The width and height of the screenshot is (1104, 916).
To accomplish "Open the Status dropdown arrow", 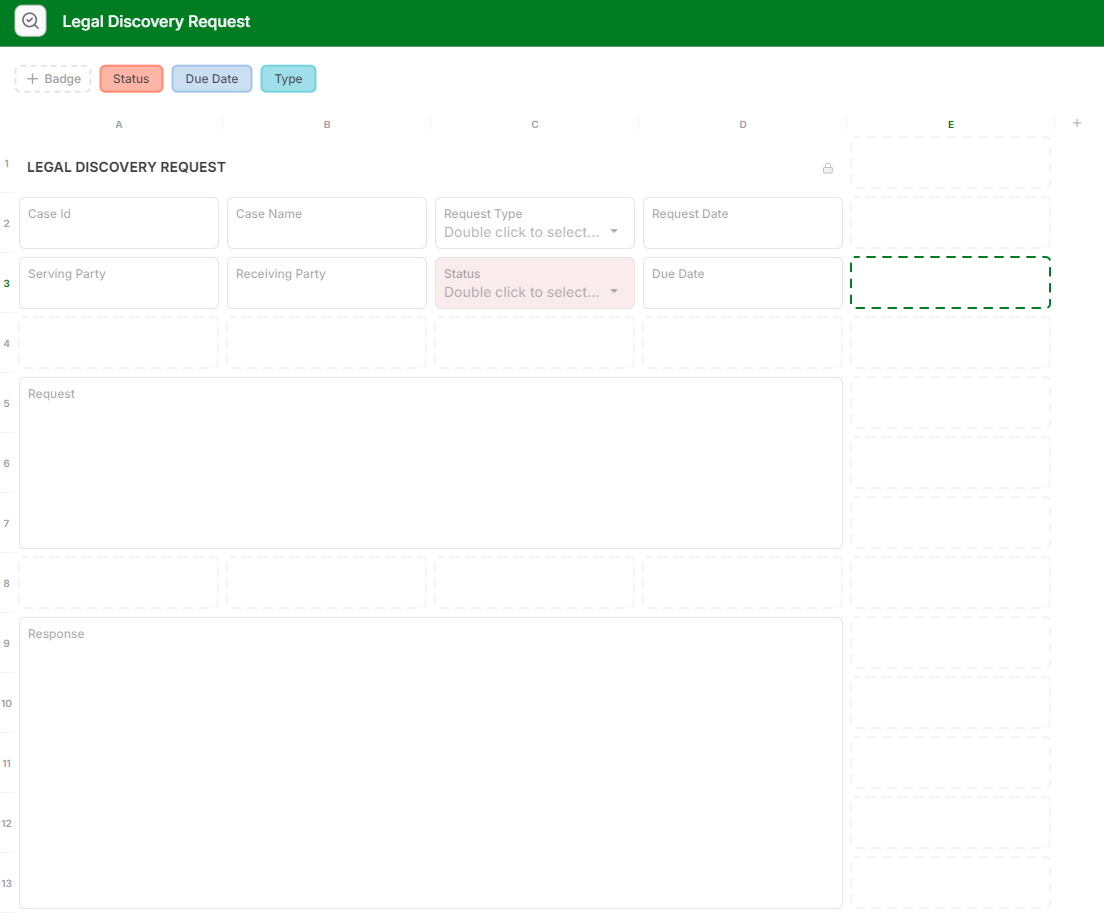I will coord(614,292).
